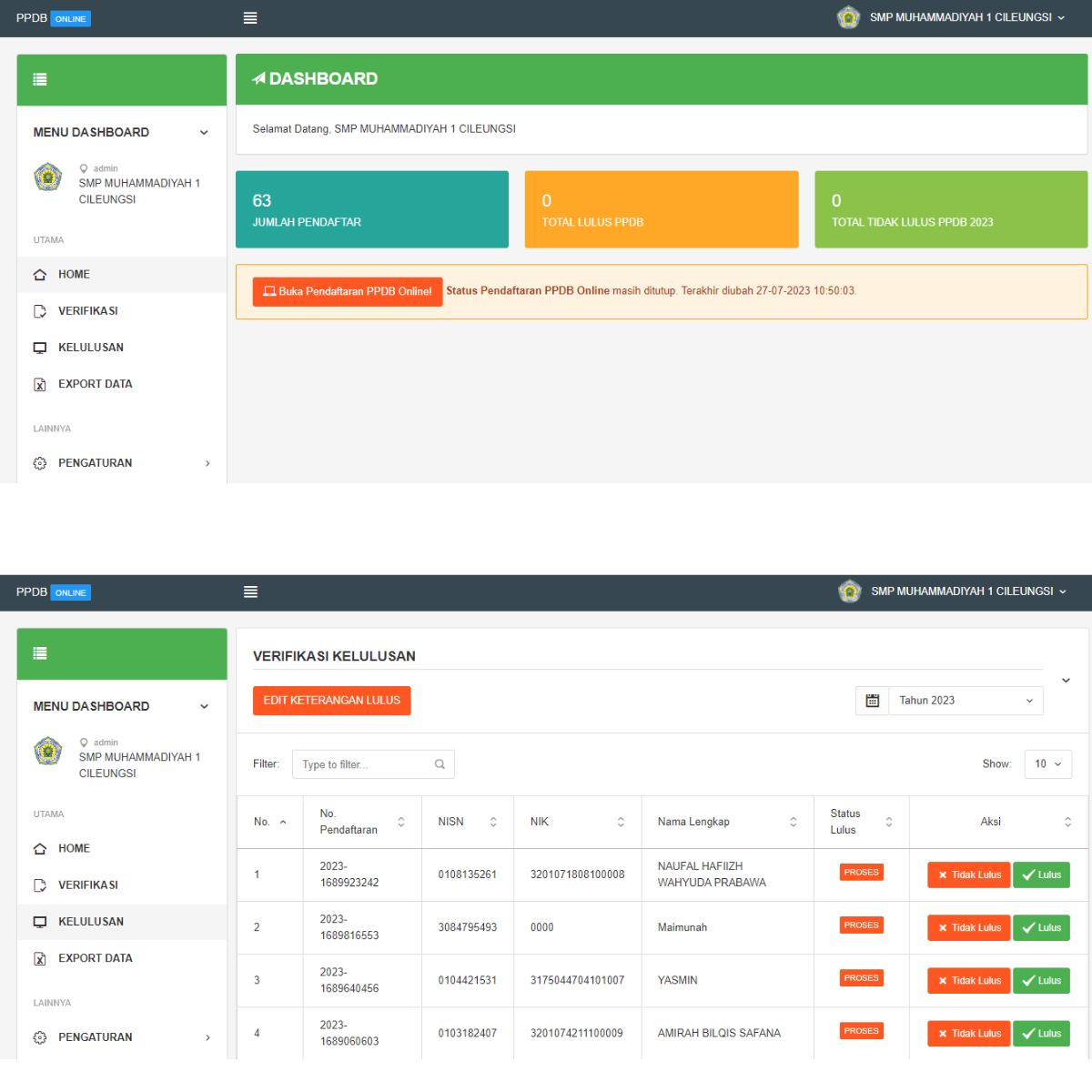The width and height of the screenshot is (1092, 1092).
Task: Toggle the hamburger menu on the Dashboard page
Action: (250, 18)
